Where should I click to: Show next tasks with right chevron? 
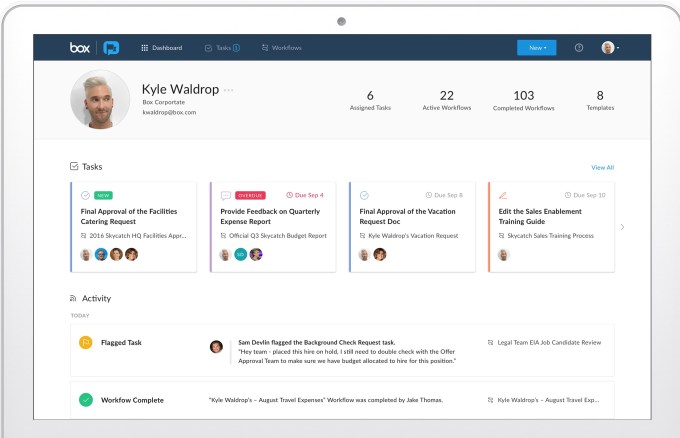pyautogui.click(x=622, y=227)
